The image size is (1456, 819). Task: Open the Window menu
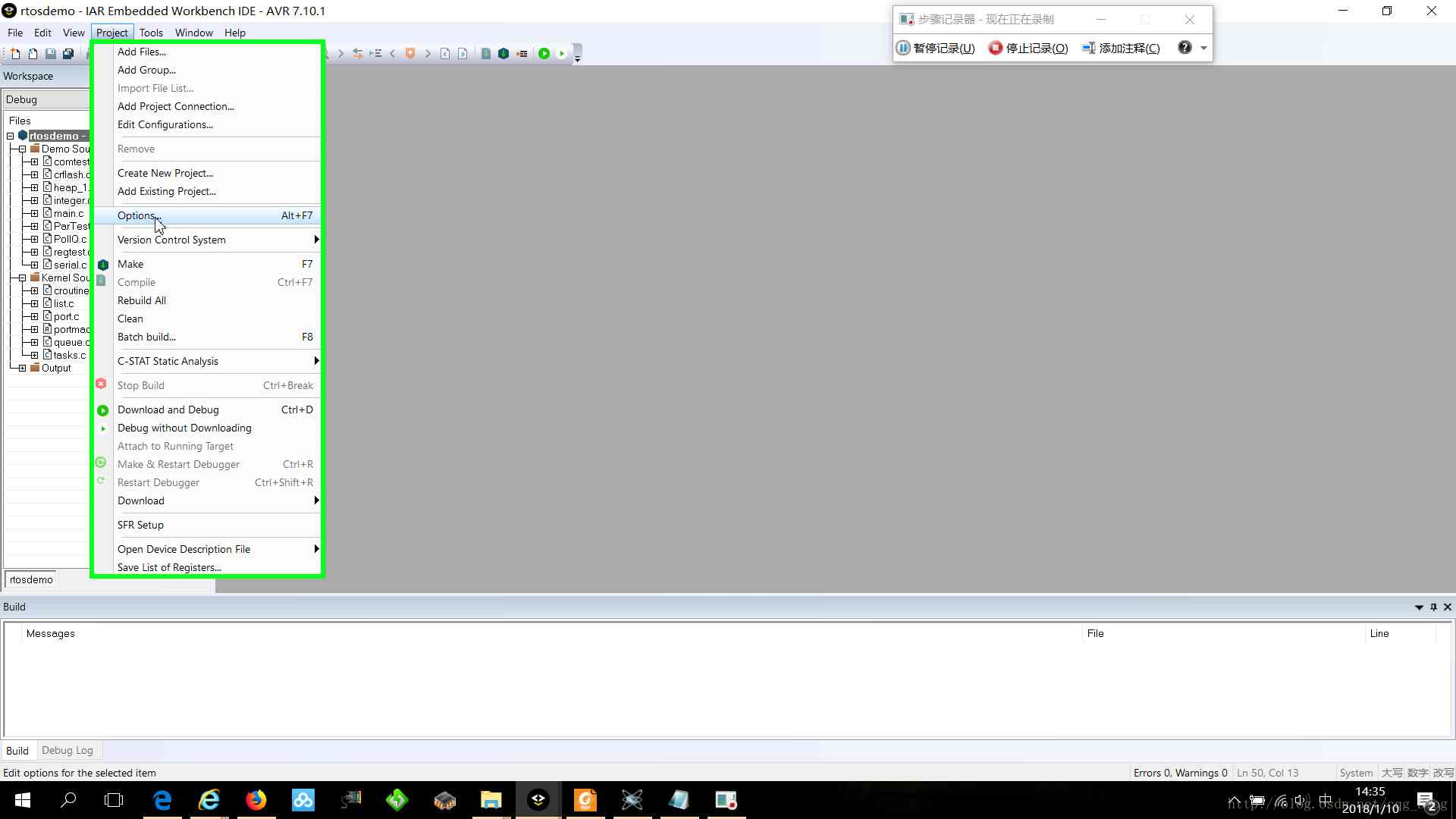tap(193, 33)
